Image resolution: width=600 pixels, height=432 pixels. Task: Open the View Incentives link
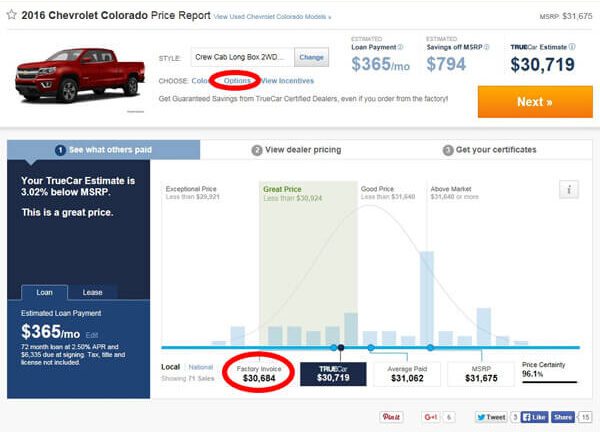[x=287, y=81]
